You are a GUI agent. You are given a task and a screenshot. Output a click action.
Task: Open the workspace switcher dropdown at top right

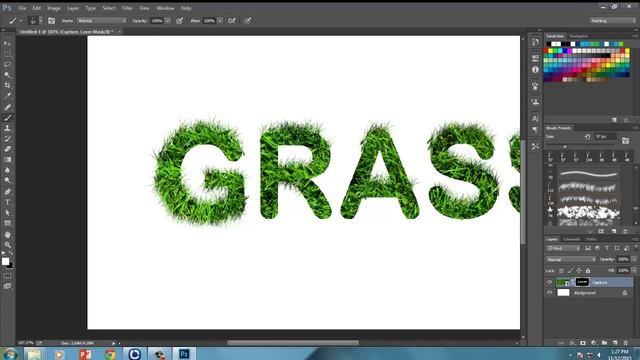(613, 20)
